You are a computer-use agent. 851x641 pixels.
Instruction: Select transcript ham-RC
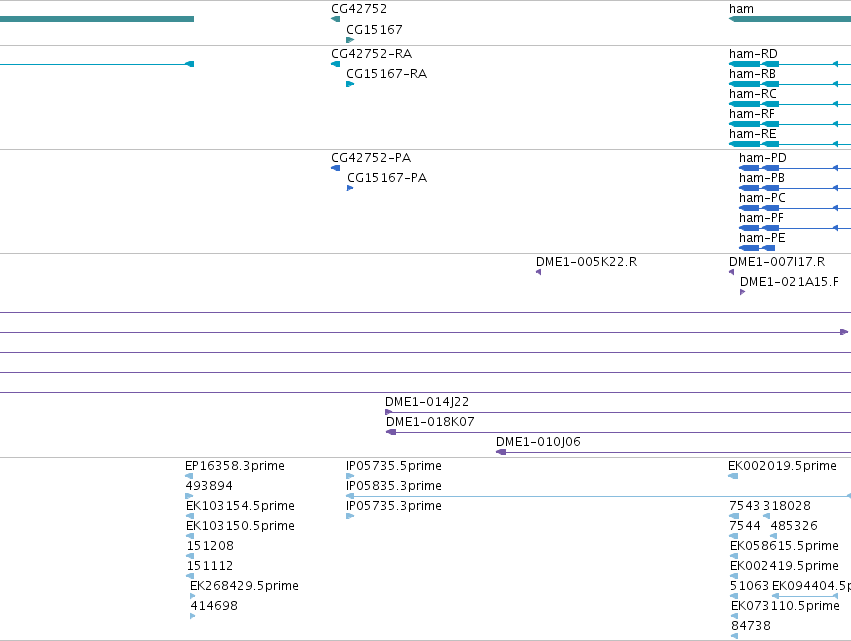[752, 94]
